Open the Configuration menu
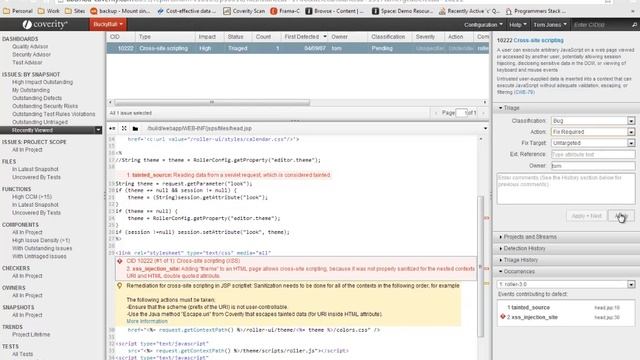640x360 pixels. (483, 25)
